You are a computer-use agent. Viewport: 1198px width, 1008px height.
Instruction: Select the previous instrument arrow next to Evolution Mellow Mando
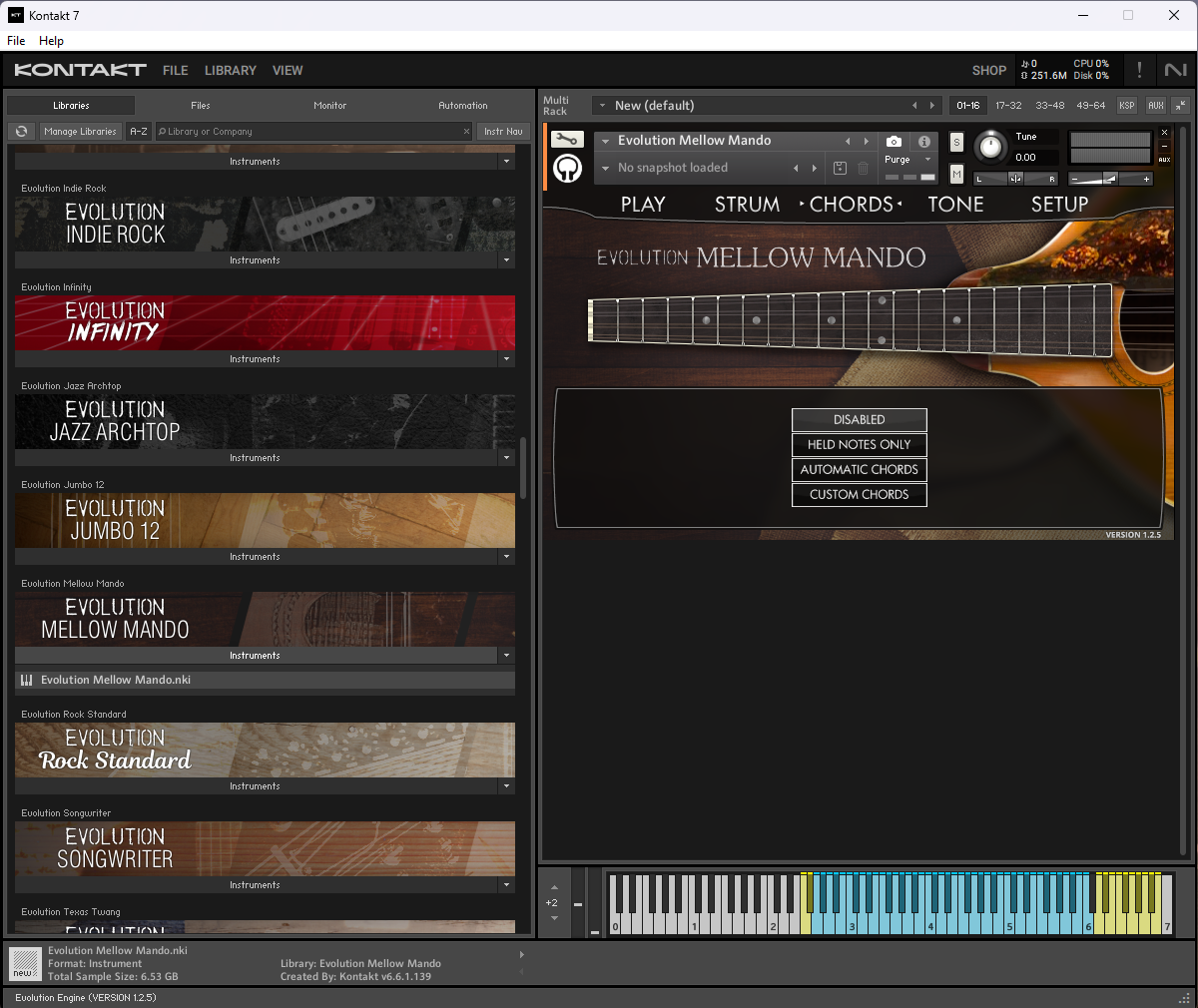(x=848, y=142)
